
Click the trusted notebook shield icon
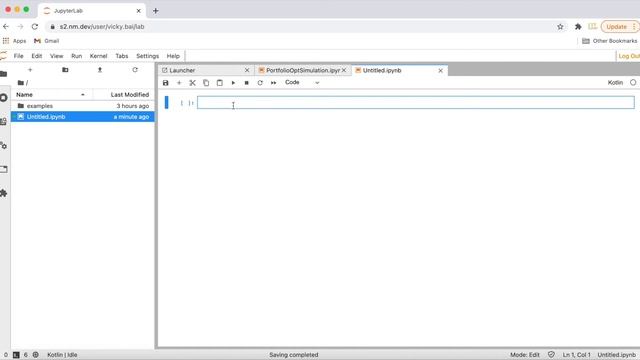[x=551, y=355]
